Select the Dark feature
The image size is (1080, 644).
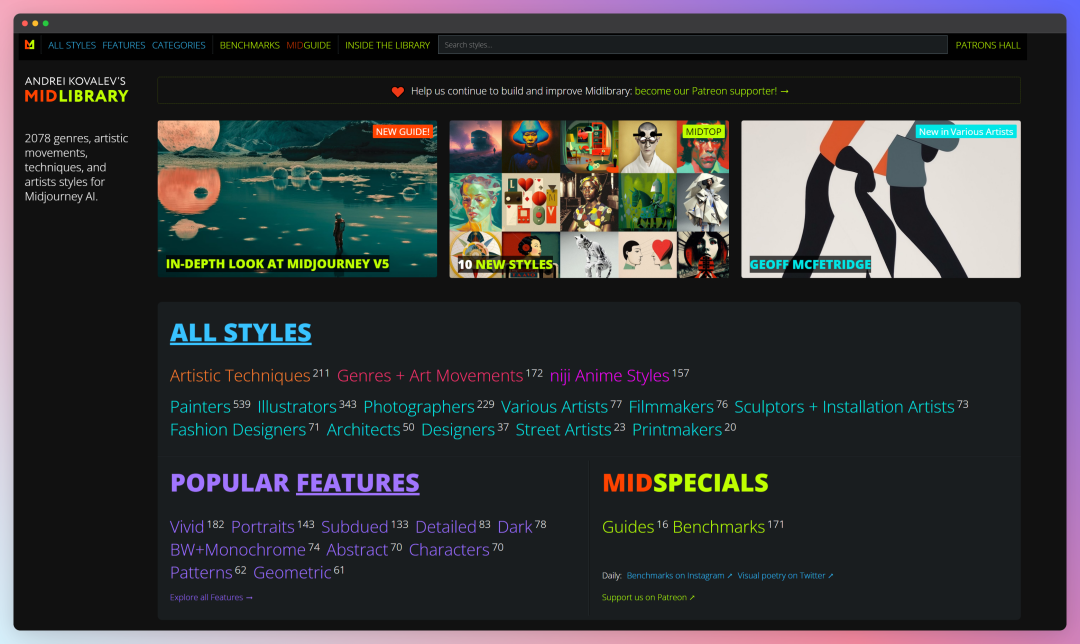[x=515, y=527]
